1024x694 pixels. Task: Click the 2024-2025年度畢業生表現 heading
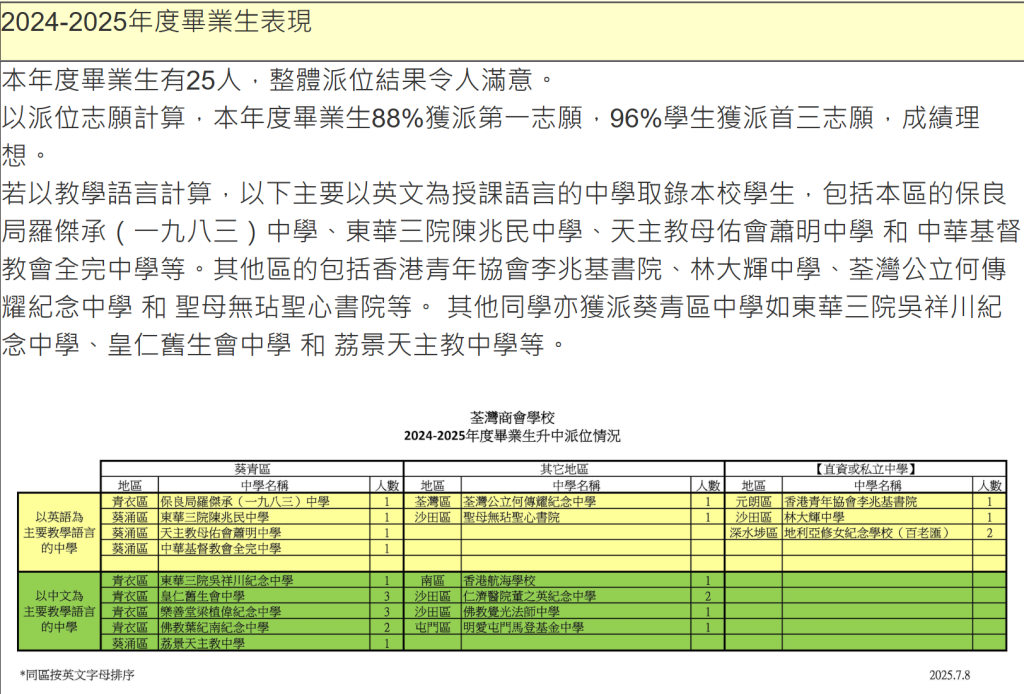coord(156,22)
